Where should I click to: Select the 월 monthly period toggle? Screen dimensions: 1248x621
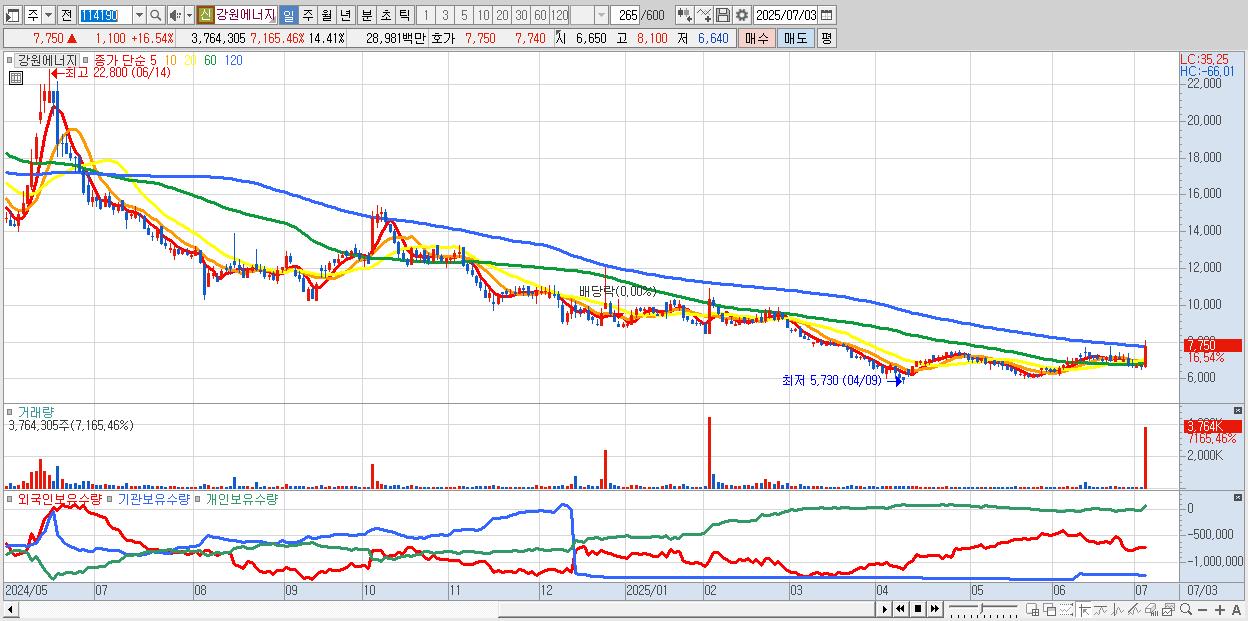[327, 16]
